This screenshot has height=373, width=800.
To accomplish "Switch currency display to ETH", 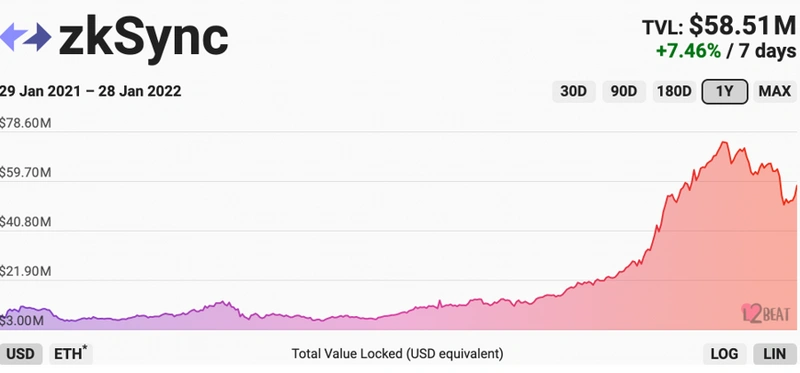I will [71, 354].
